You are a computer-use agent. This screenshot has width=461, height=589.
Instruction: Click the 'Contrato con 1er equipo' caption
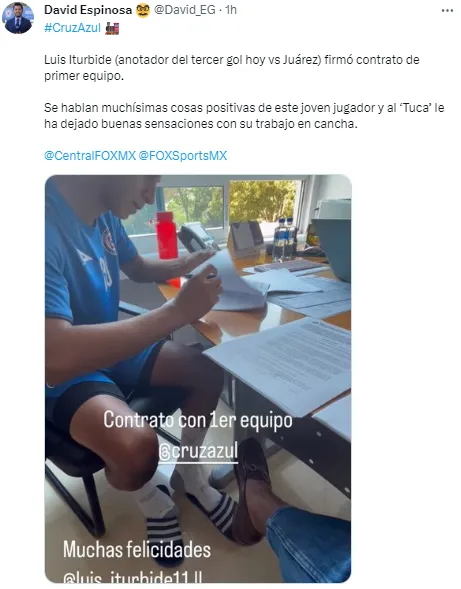tap(198, 420)
